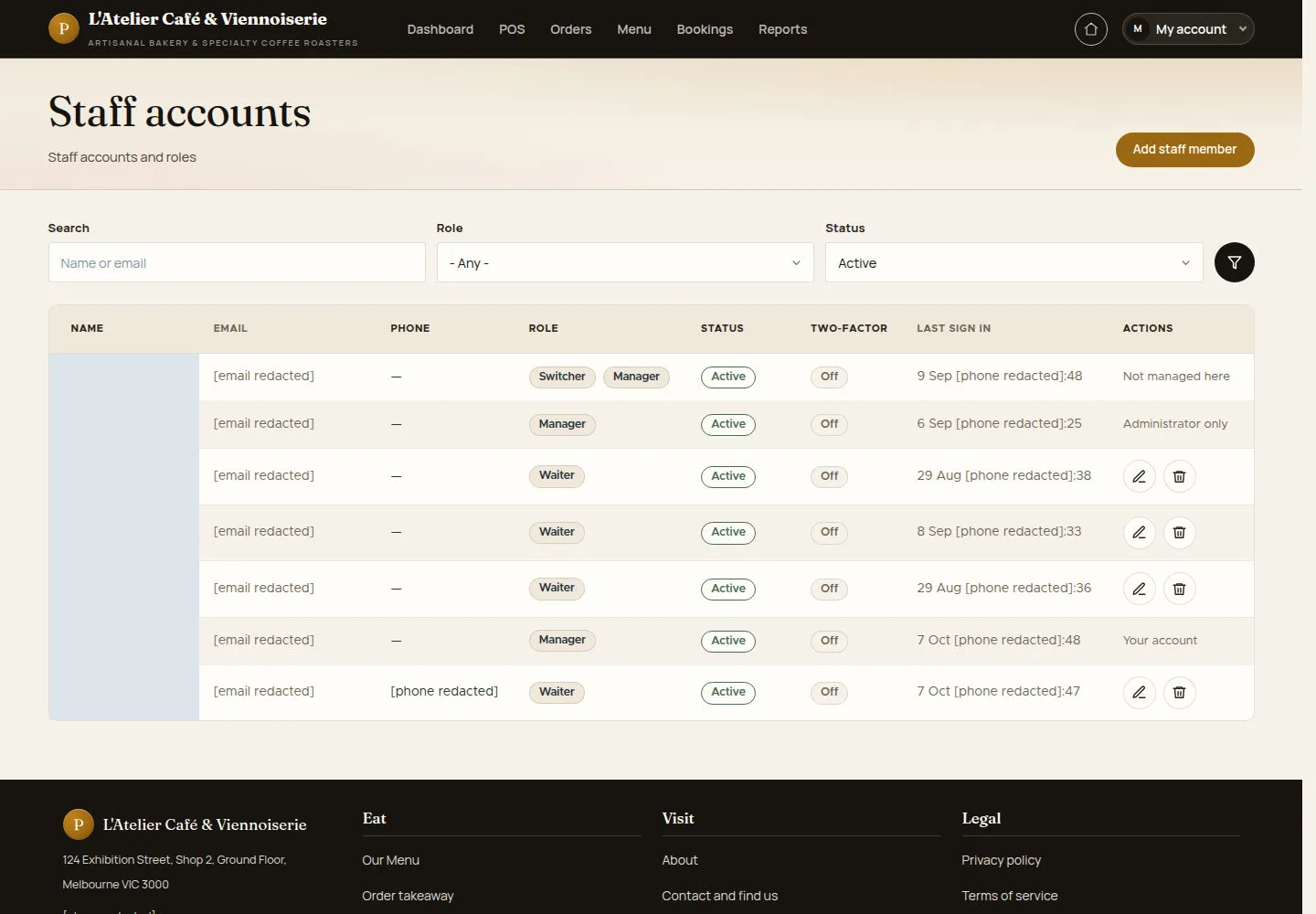
Task: Delete the waiter who signed in 7 Oct :47
Action: pos(1179,692)
